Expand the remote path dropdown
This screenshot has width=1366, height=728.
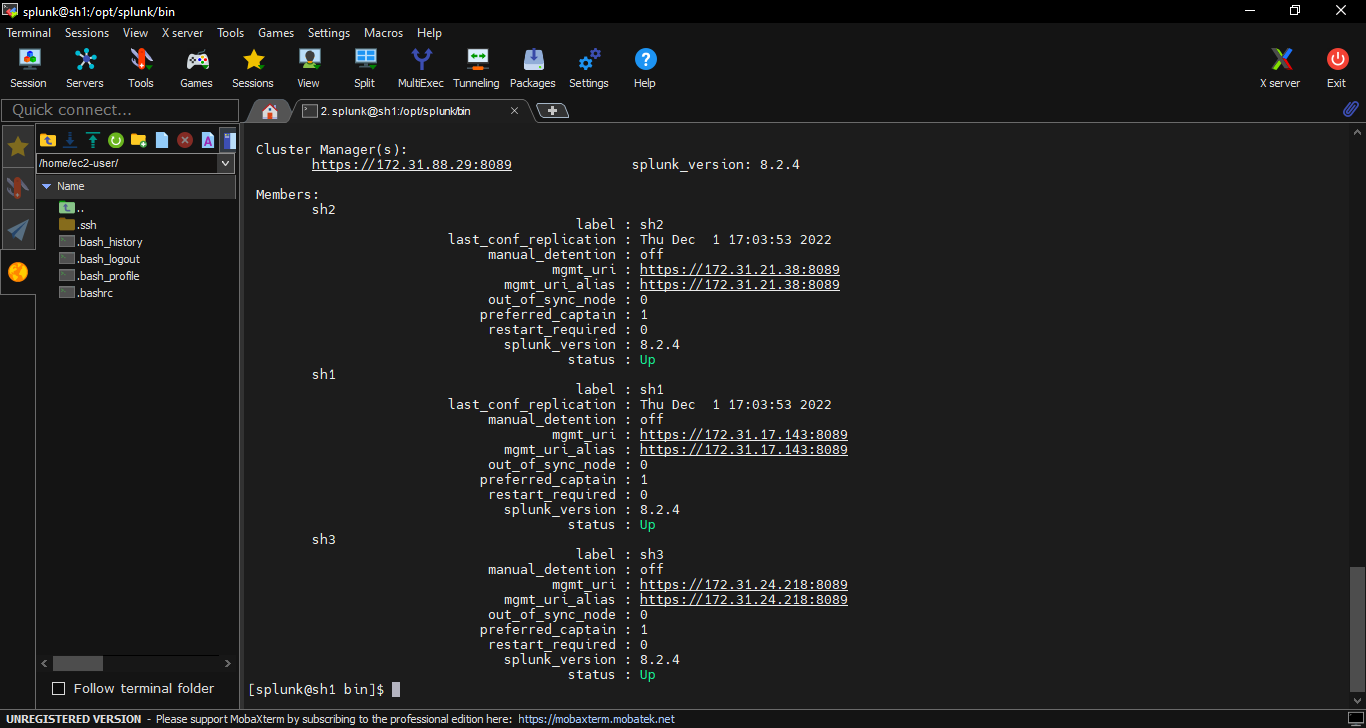pyautogui.click(x=225, y=163)
